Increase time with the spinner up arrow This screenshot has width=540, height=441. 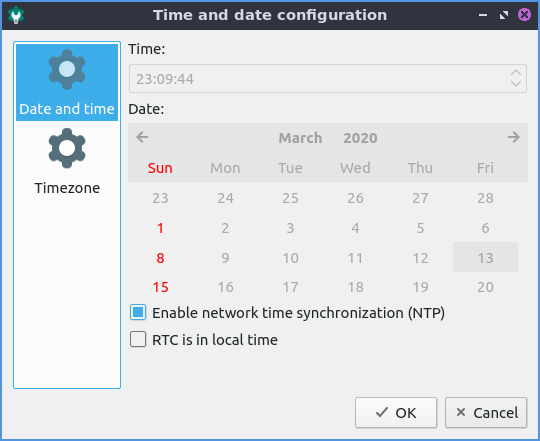(516, 73)
